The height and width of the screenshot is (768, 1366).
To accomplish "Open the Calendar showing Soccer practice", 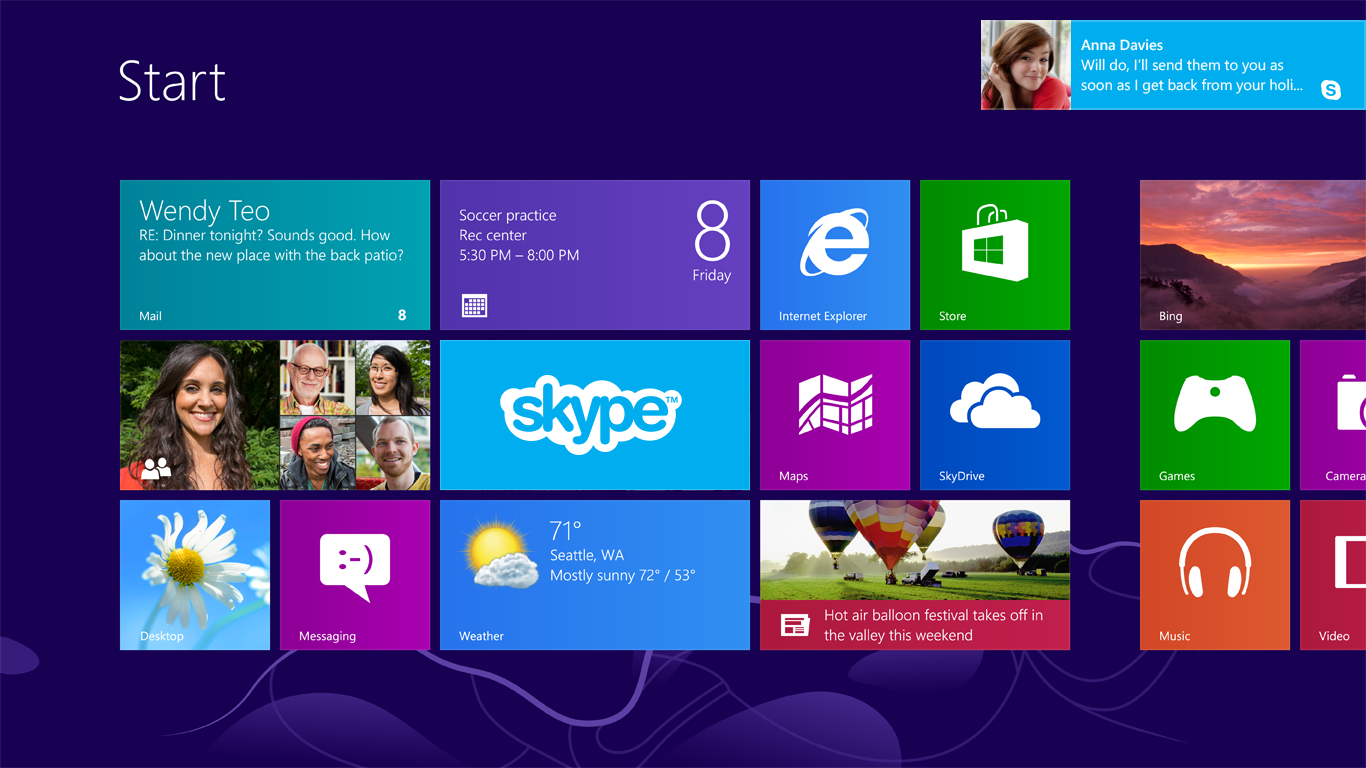I will point(594,254).
